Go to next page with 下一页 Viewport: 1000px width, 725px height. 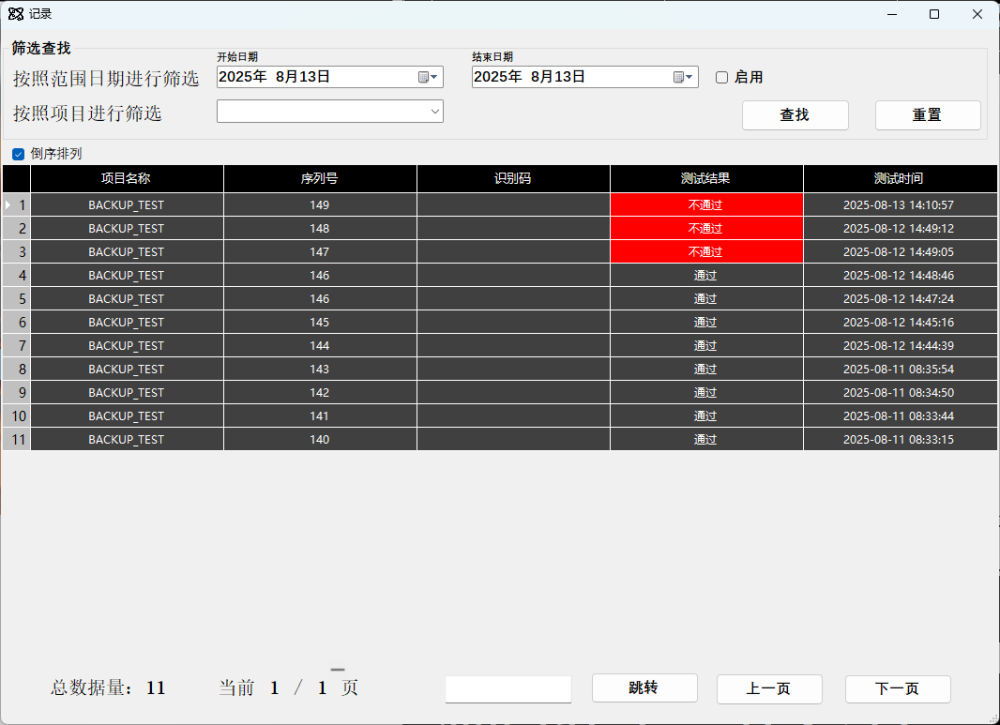coord(897,689)
